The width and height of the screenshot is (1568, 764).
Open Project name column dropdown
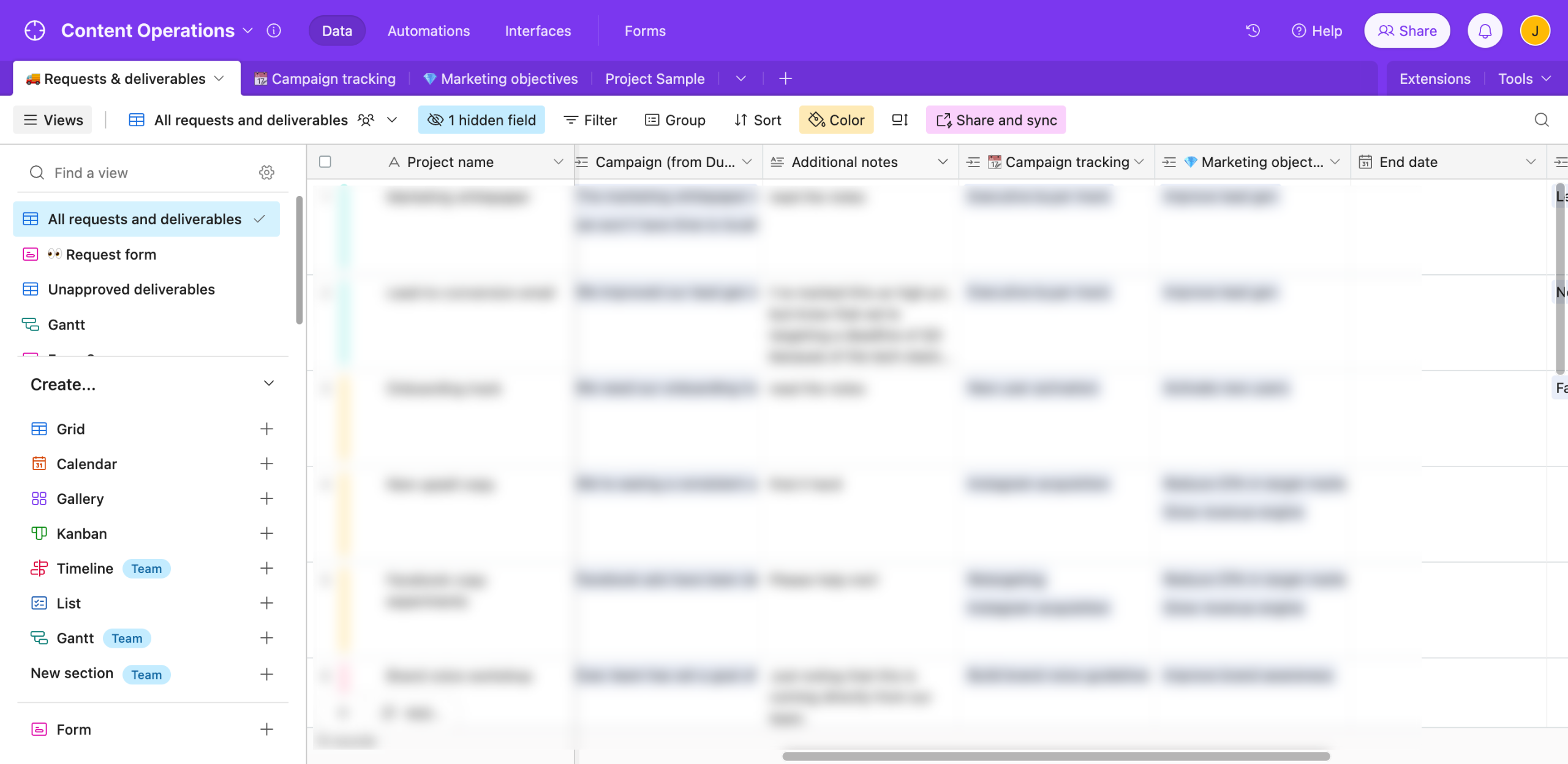(558, 162)
